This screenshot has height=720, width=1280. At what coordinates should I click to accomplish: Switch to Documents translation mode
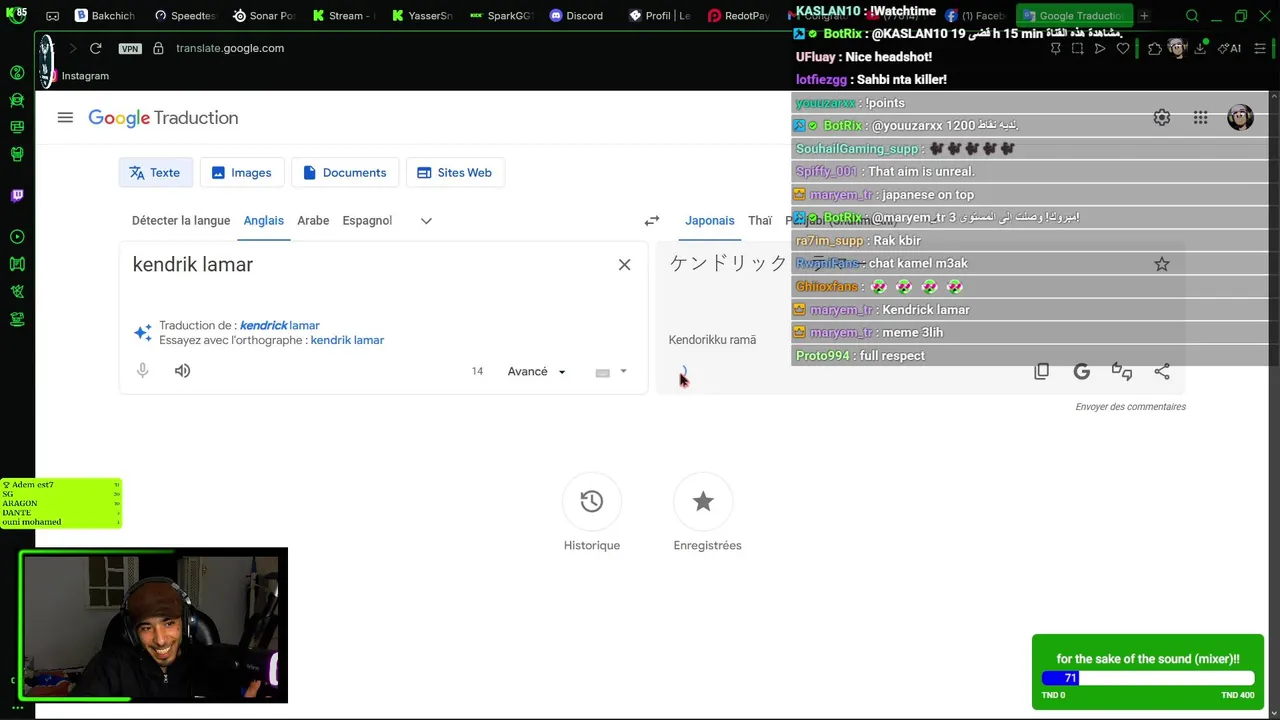(x=345, y=173)
